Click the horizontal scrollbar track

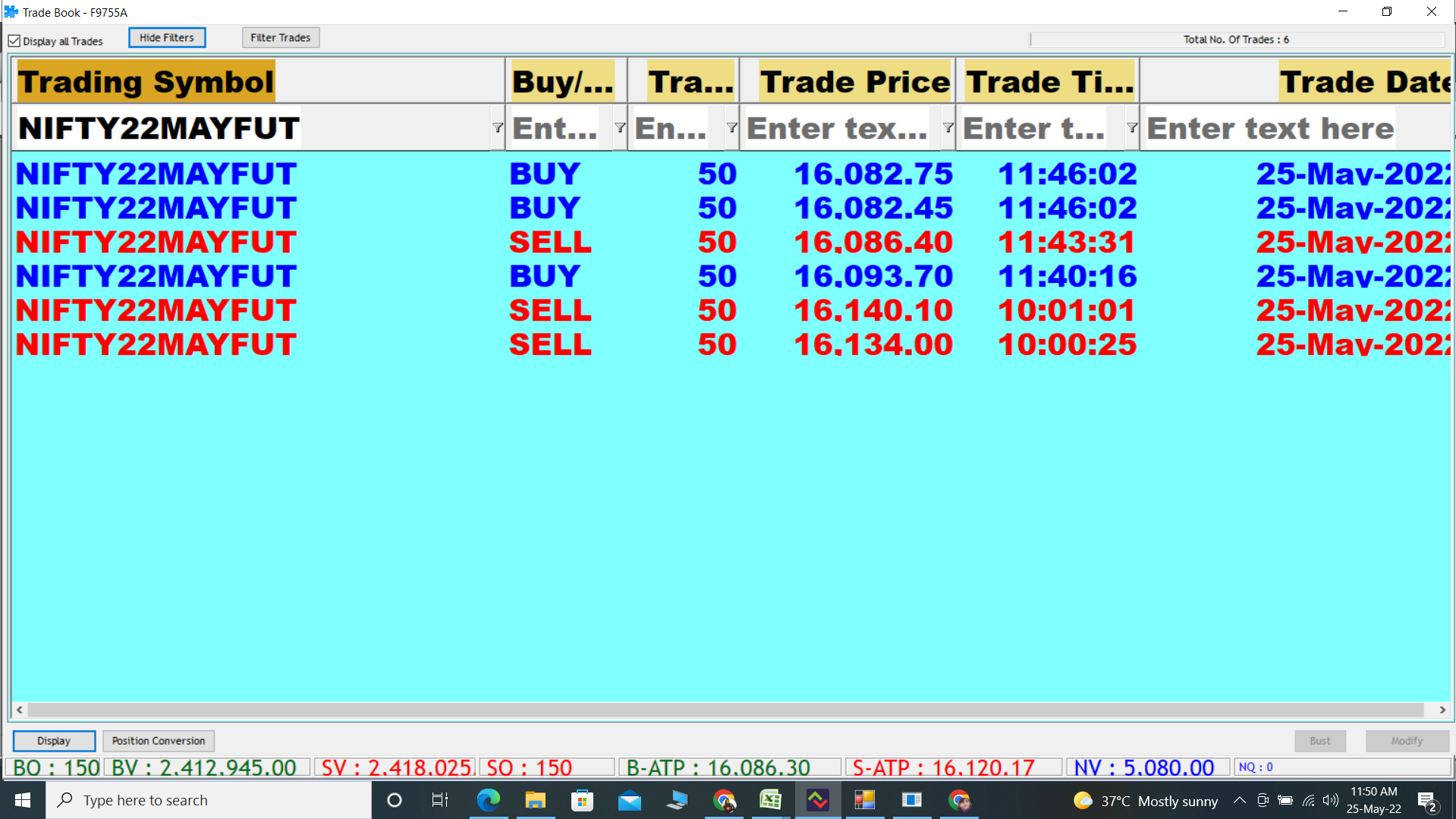tap(726, 710)
